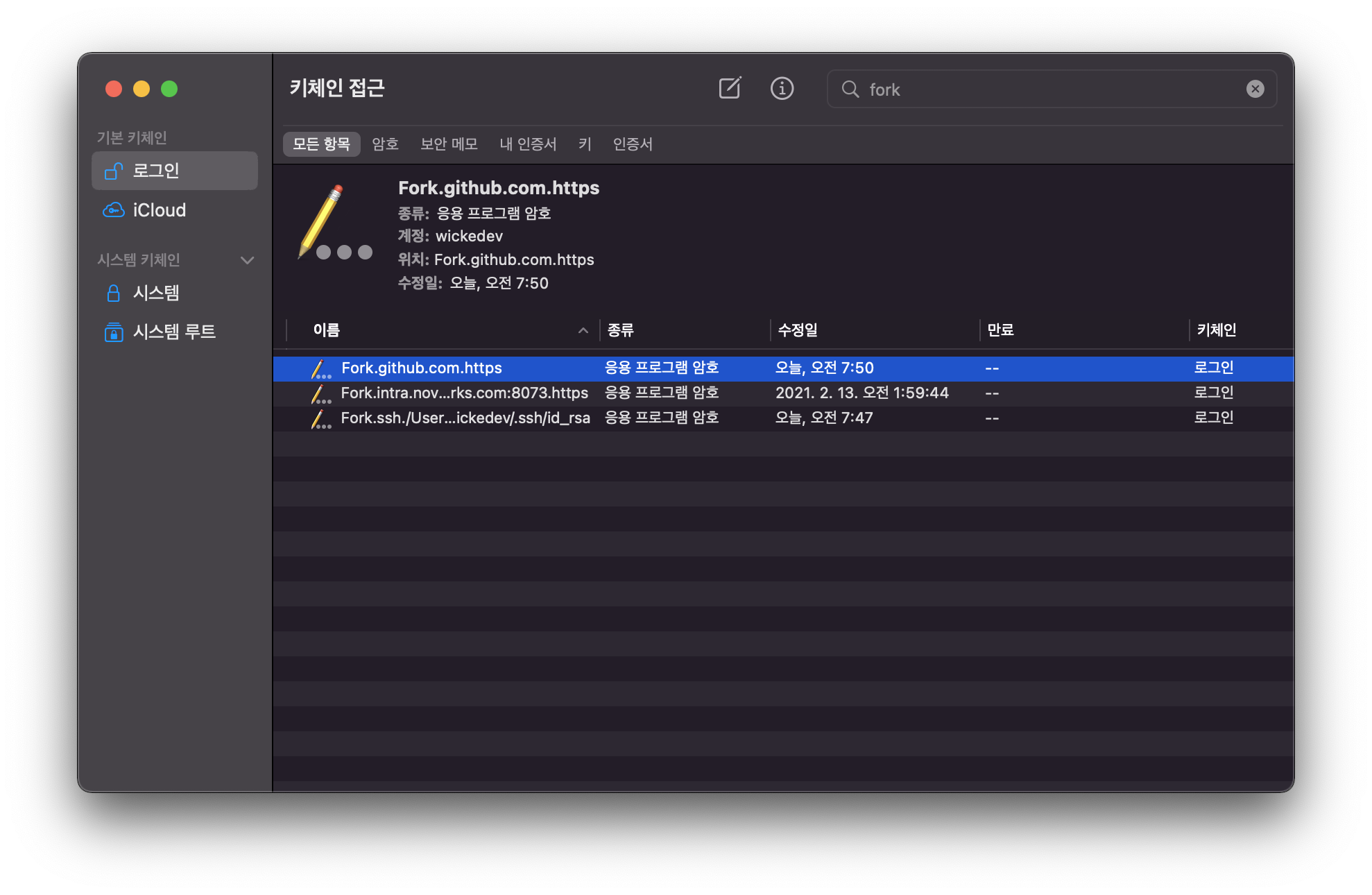Select the 키 category tab
The width and height of the screenshot is (1372, 895).
(x=585, y=144)
